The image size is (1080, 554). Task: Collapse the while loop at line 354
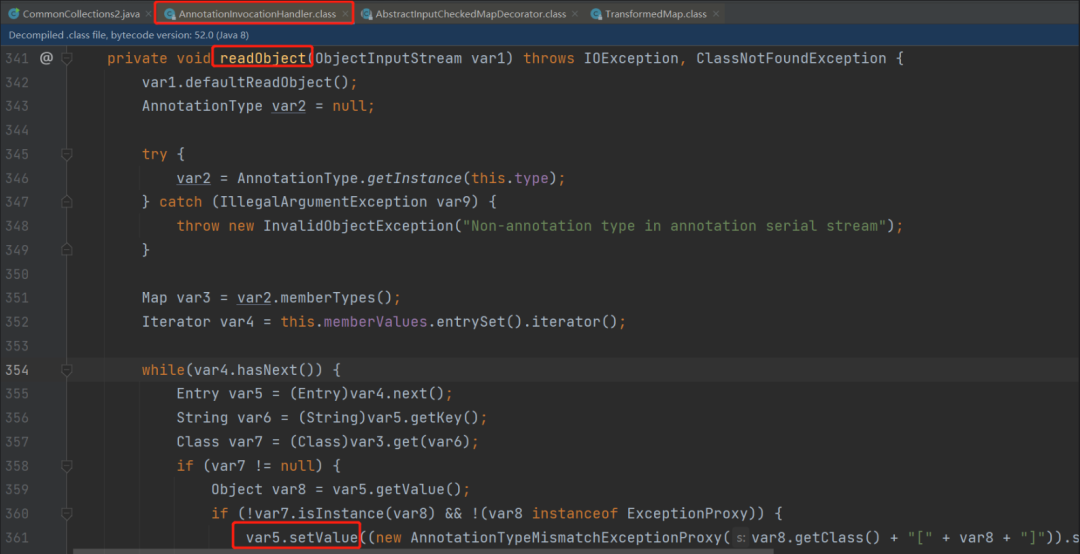(67, 370)
